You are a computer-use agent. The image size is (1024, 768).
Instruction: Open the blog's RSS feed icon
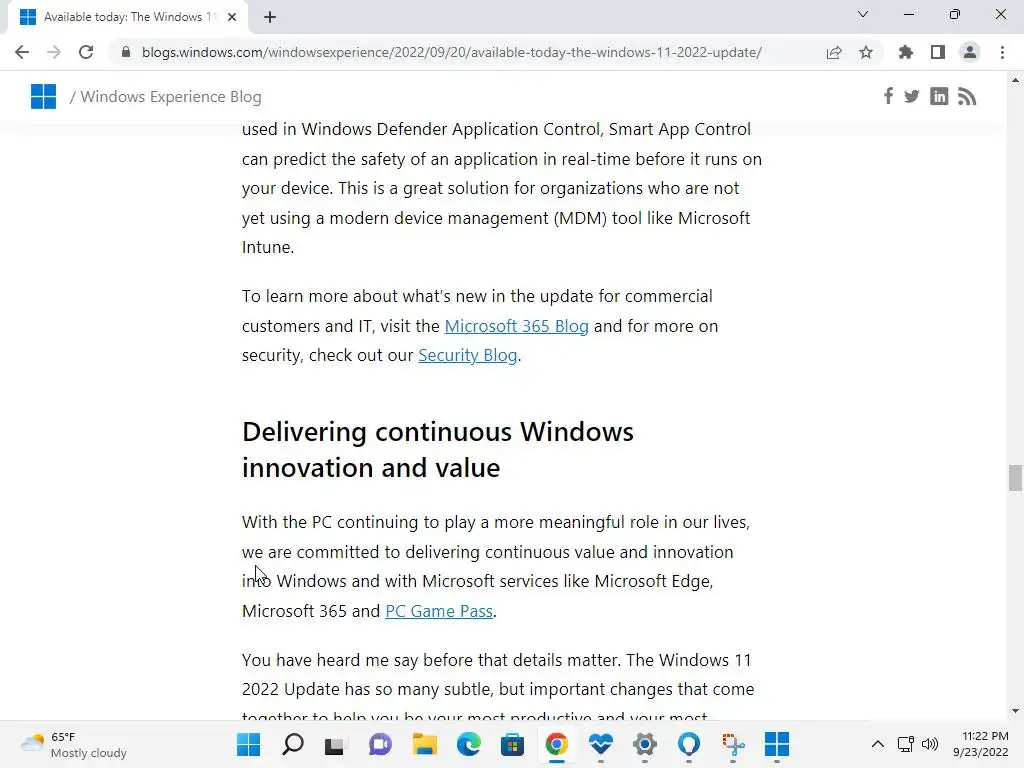pyautogui.click(x=967, y=97)
